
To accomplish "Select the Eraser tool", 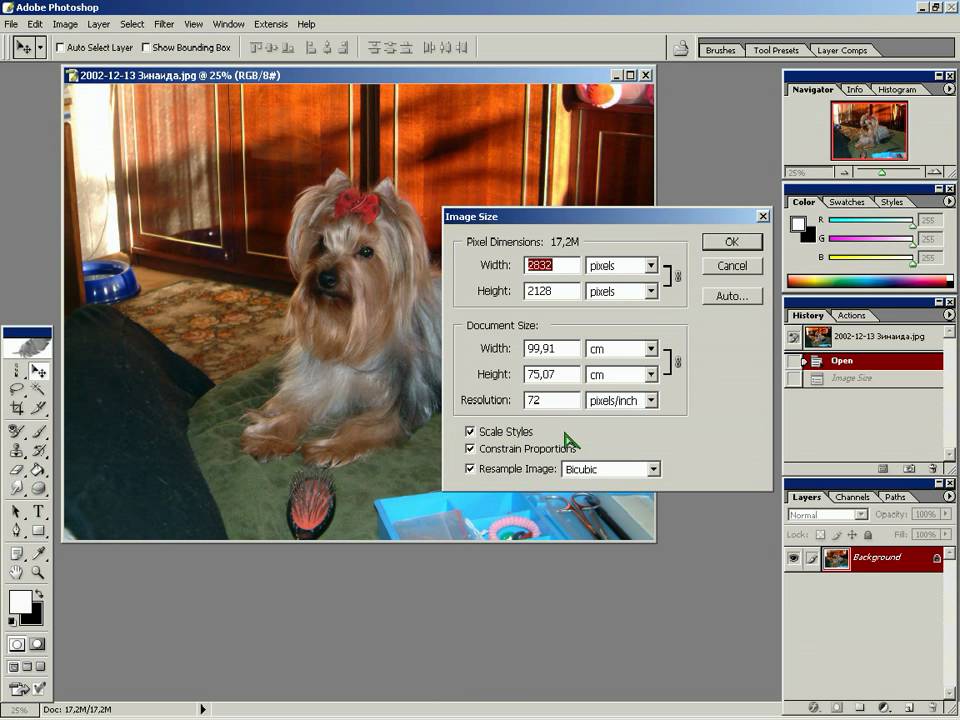I will [x=17, y=470].
